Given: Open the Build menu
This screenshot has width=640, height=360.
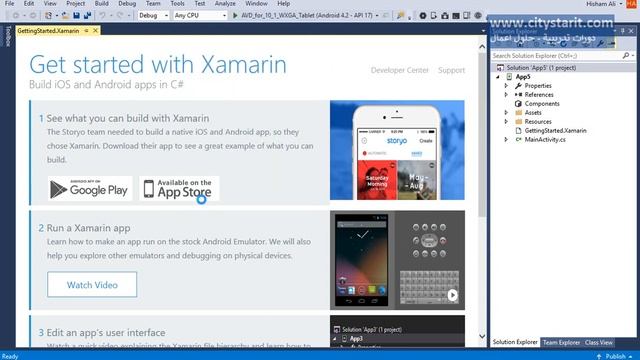Looking at the screenshot, I should (102, 4).
